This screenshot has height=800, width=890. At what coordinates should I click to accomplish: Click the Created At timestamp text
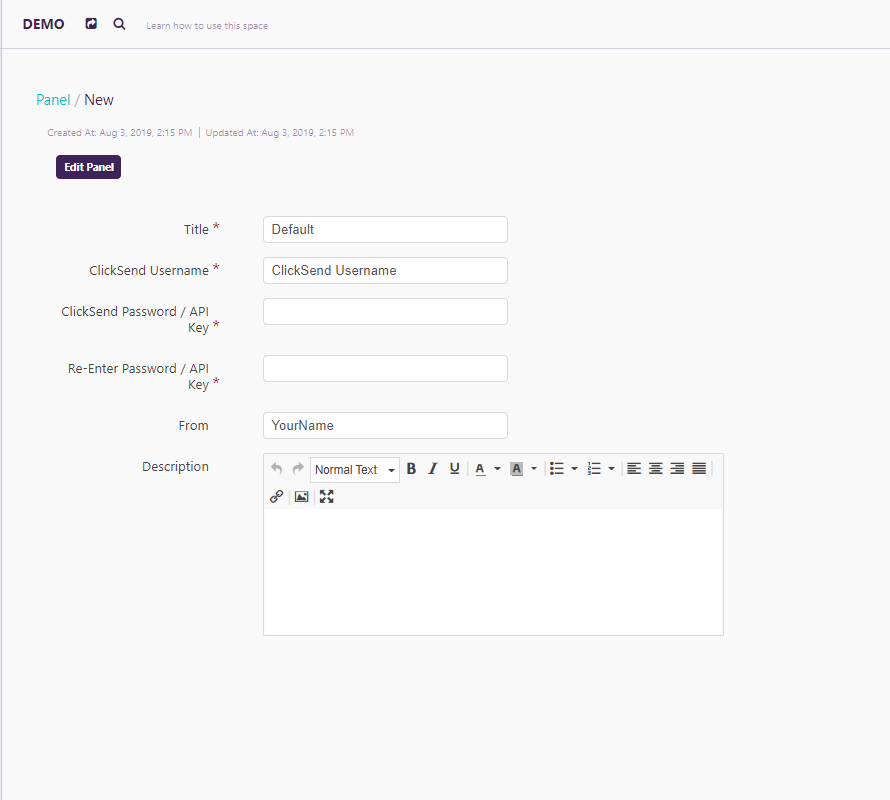120,132
